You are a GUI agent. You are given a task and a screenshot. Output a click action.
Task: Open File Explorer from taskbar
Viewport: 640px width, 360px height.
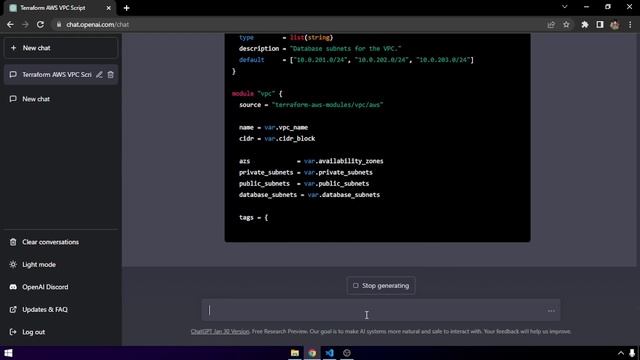click(x=295, y=353)
